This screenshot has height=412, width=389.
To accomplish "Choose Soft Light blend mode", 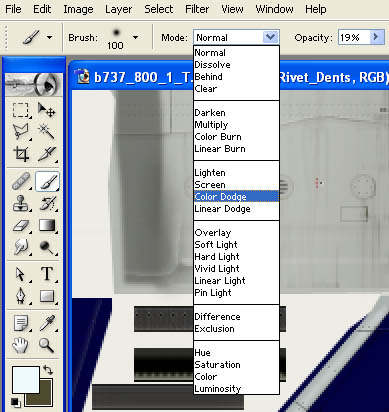I will 236,245.
